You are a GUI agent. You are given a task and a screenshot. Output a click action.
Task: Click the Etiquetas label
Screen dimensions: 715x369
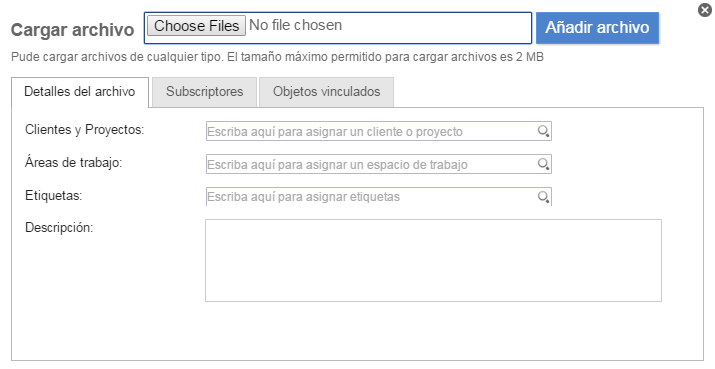coord(53,196)
